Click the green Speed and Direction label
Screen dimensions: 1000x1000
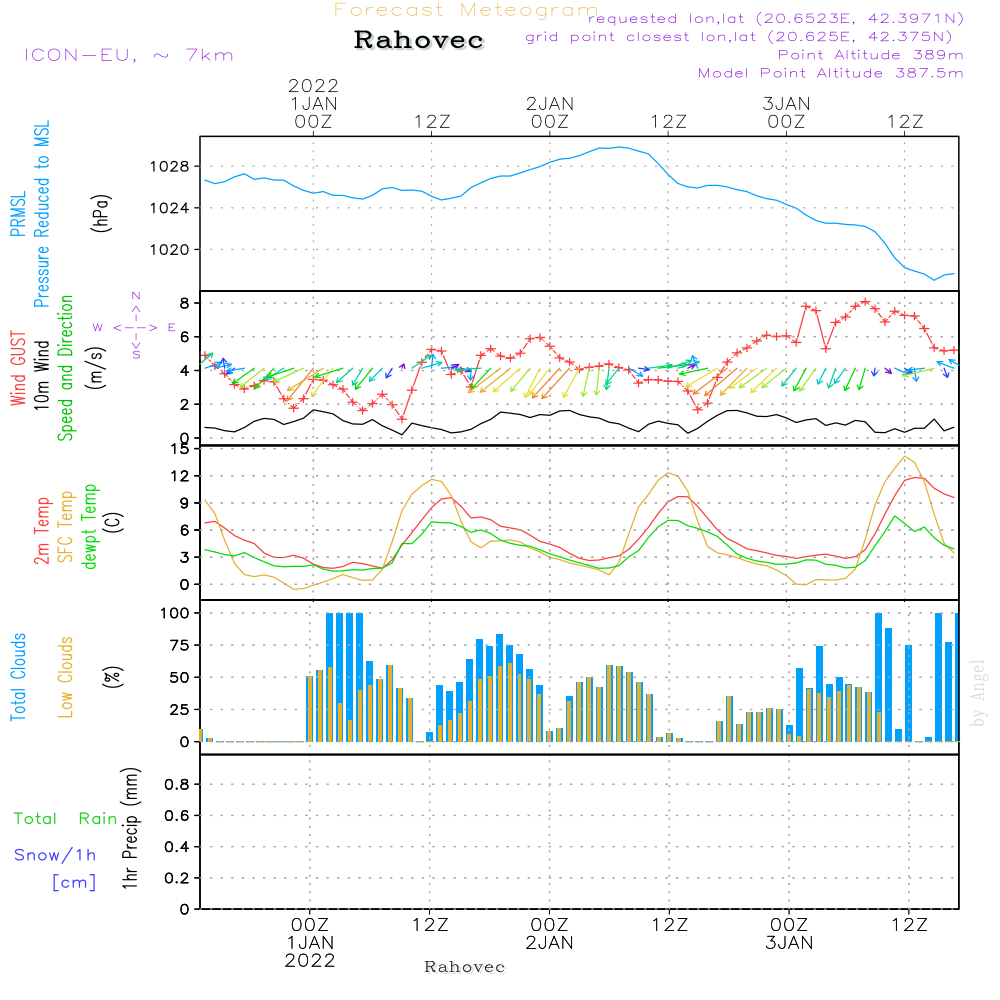click(x=66, y=367)
